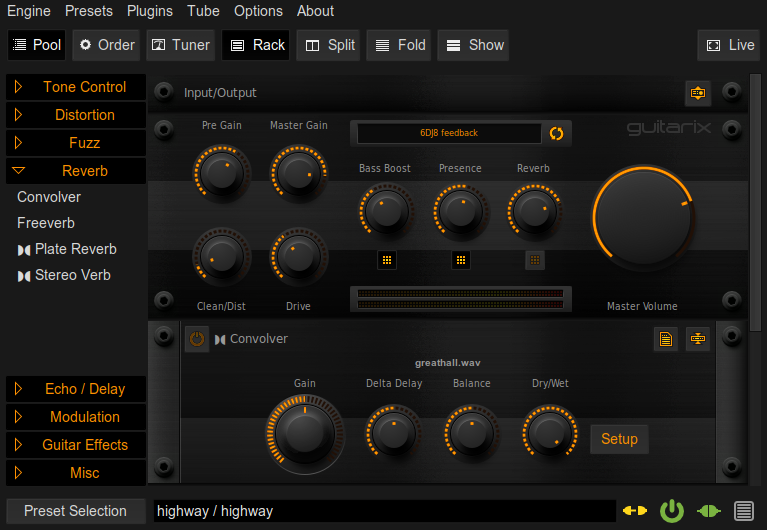Open the Plugins menu

(x=150, y=11)
